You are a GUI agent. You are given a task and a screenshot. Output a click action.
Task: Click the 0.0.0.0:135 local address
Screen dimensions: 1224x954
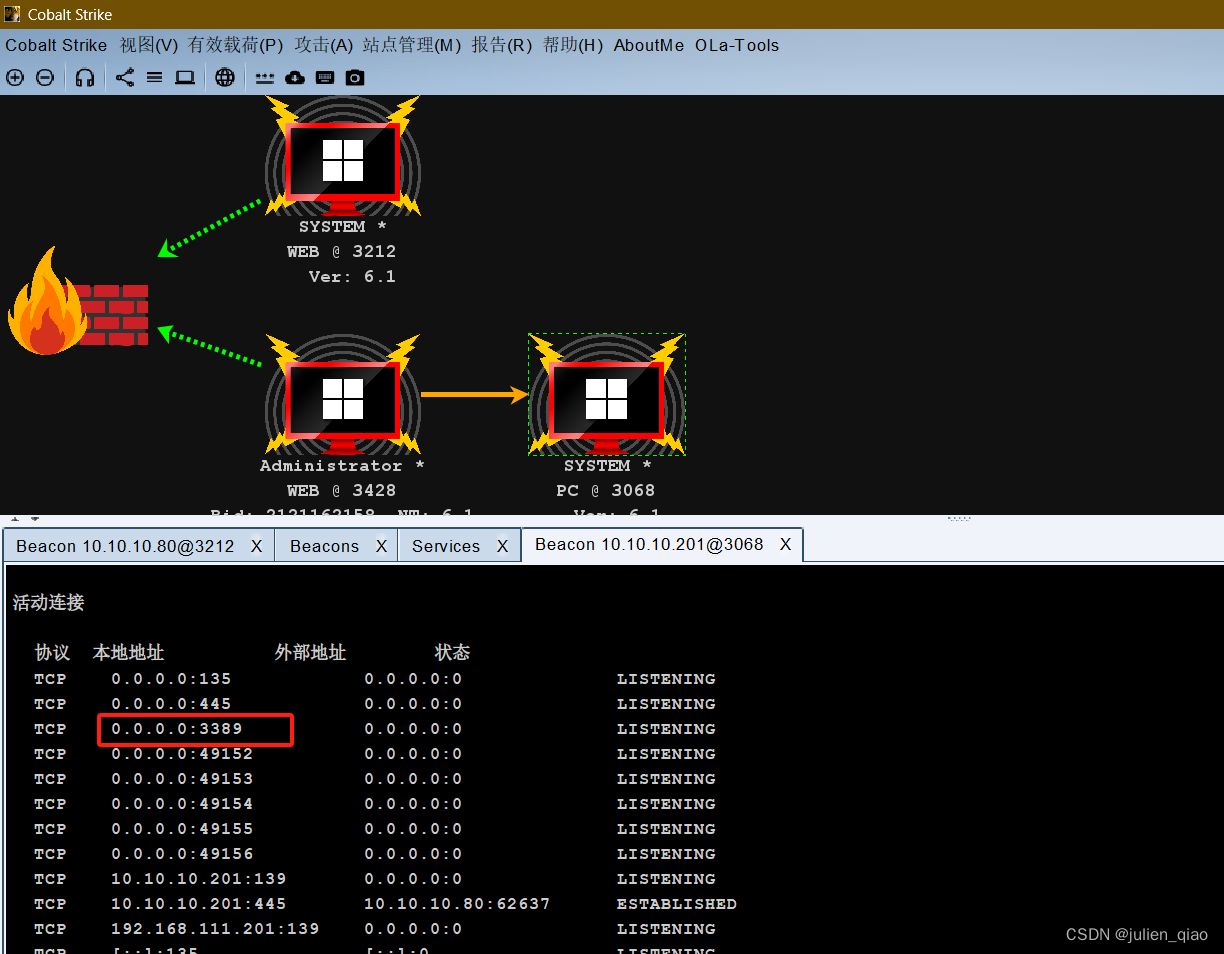pyautogui.click(x=171, y=679)
